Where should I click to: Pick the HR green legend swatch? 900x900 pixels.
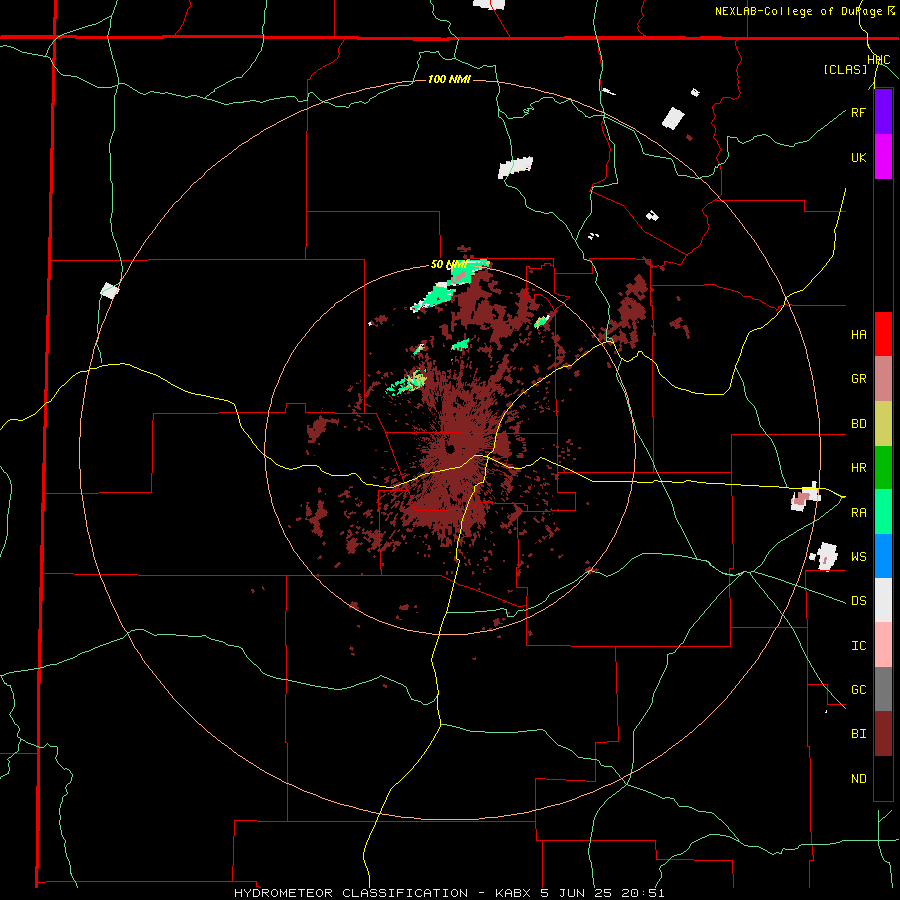point(883,468)
